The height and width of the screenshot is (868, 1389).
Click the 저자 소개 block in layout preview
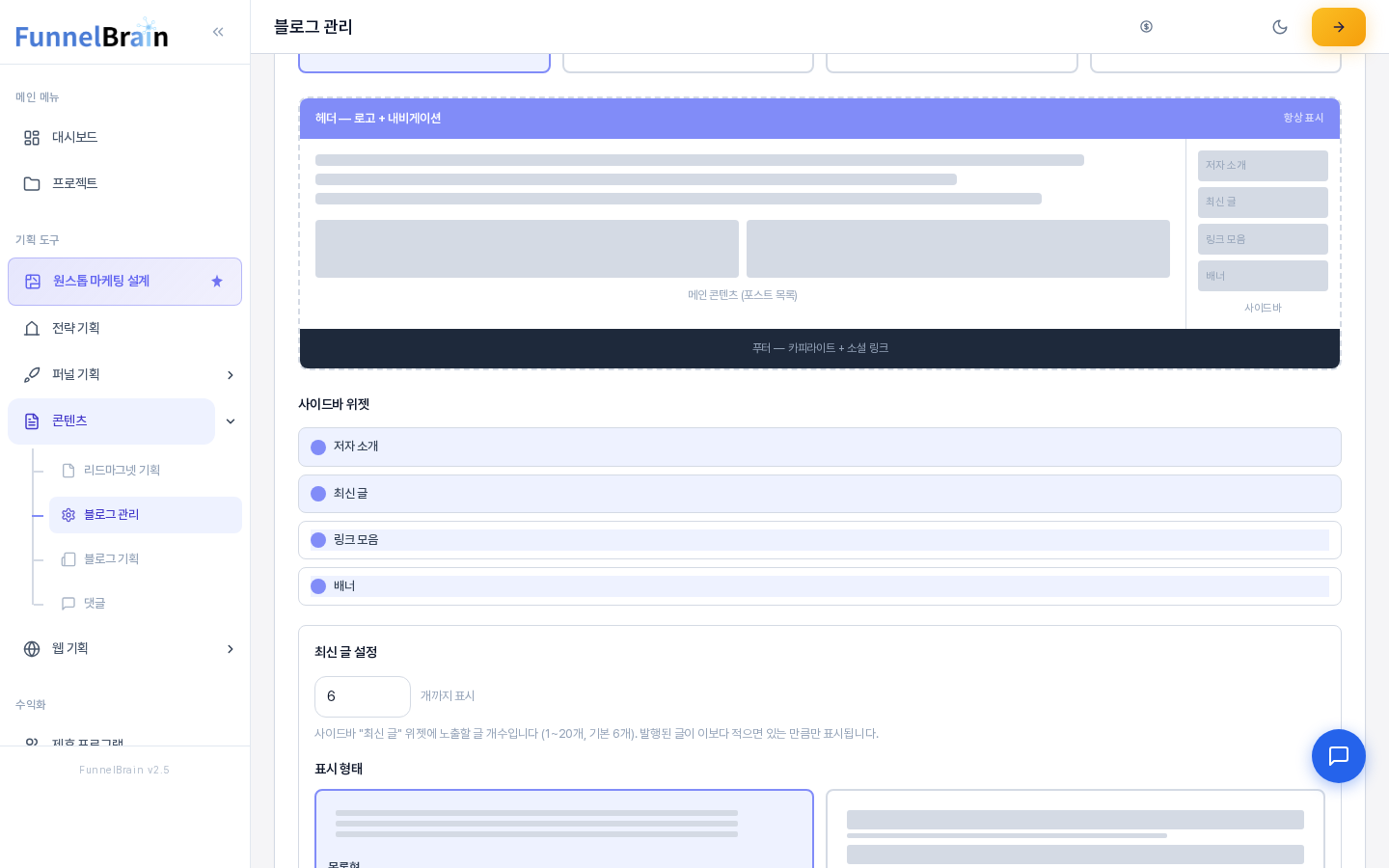click(x=1263, y=166)
